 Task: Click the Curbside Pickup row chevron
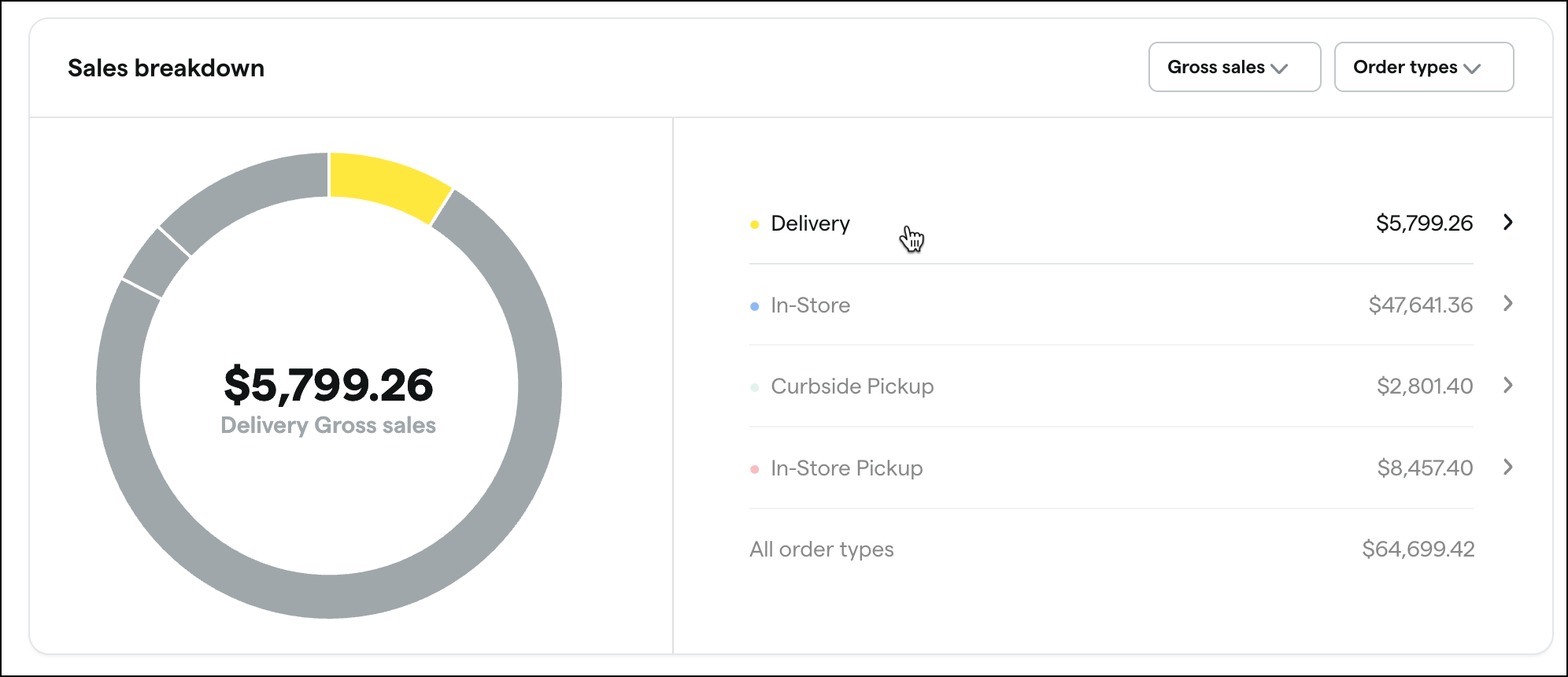tap(1508, 386)
